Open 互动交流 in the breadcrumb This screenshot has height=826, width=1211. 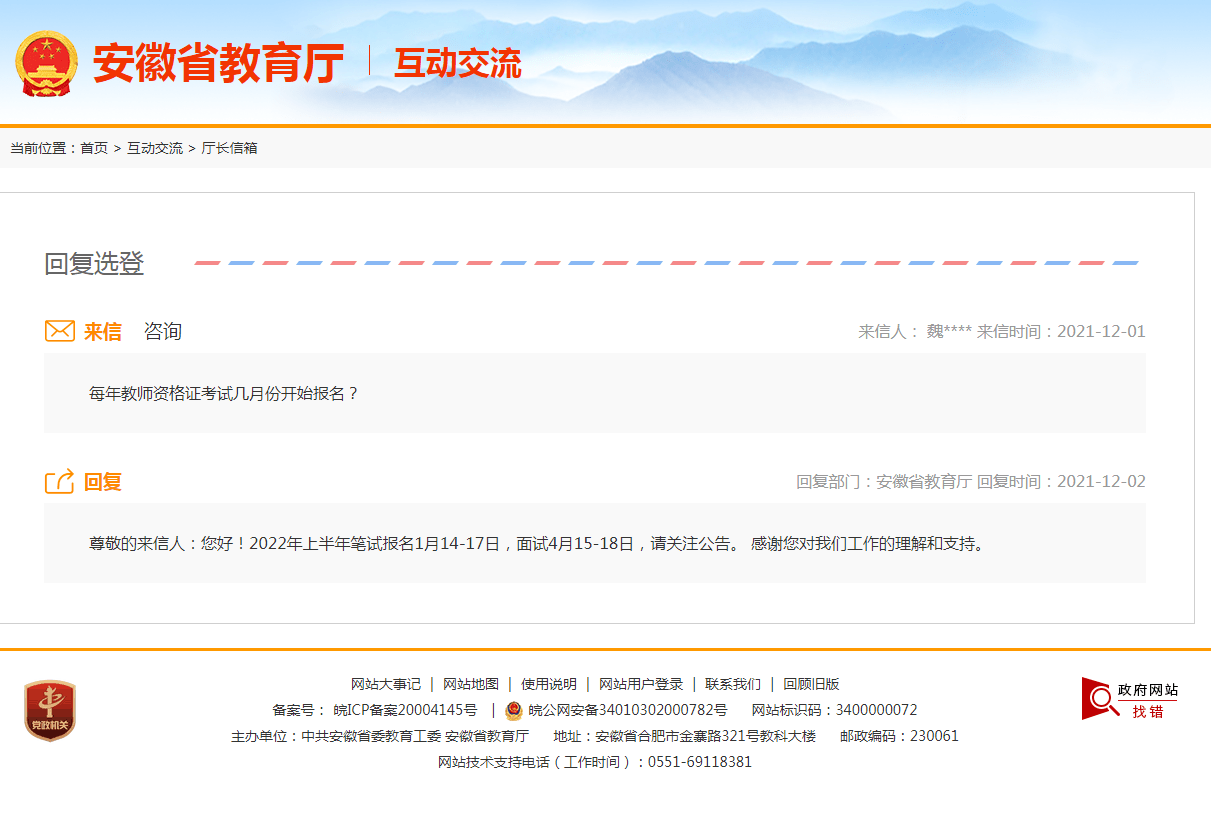click(155, 148)
